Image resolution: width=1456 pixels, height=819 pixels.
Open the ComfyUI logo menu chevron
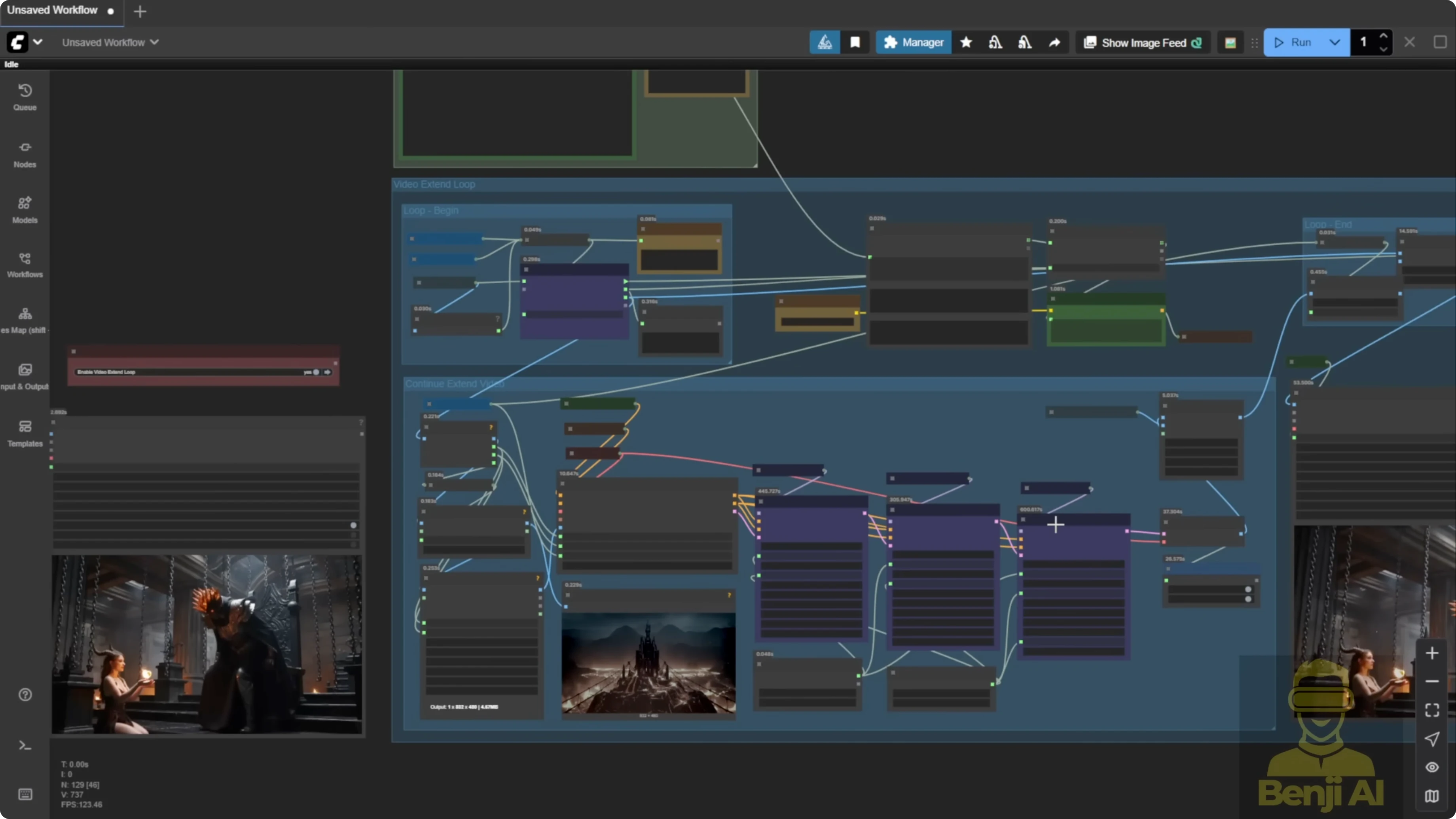click(37, 42)
